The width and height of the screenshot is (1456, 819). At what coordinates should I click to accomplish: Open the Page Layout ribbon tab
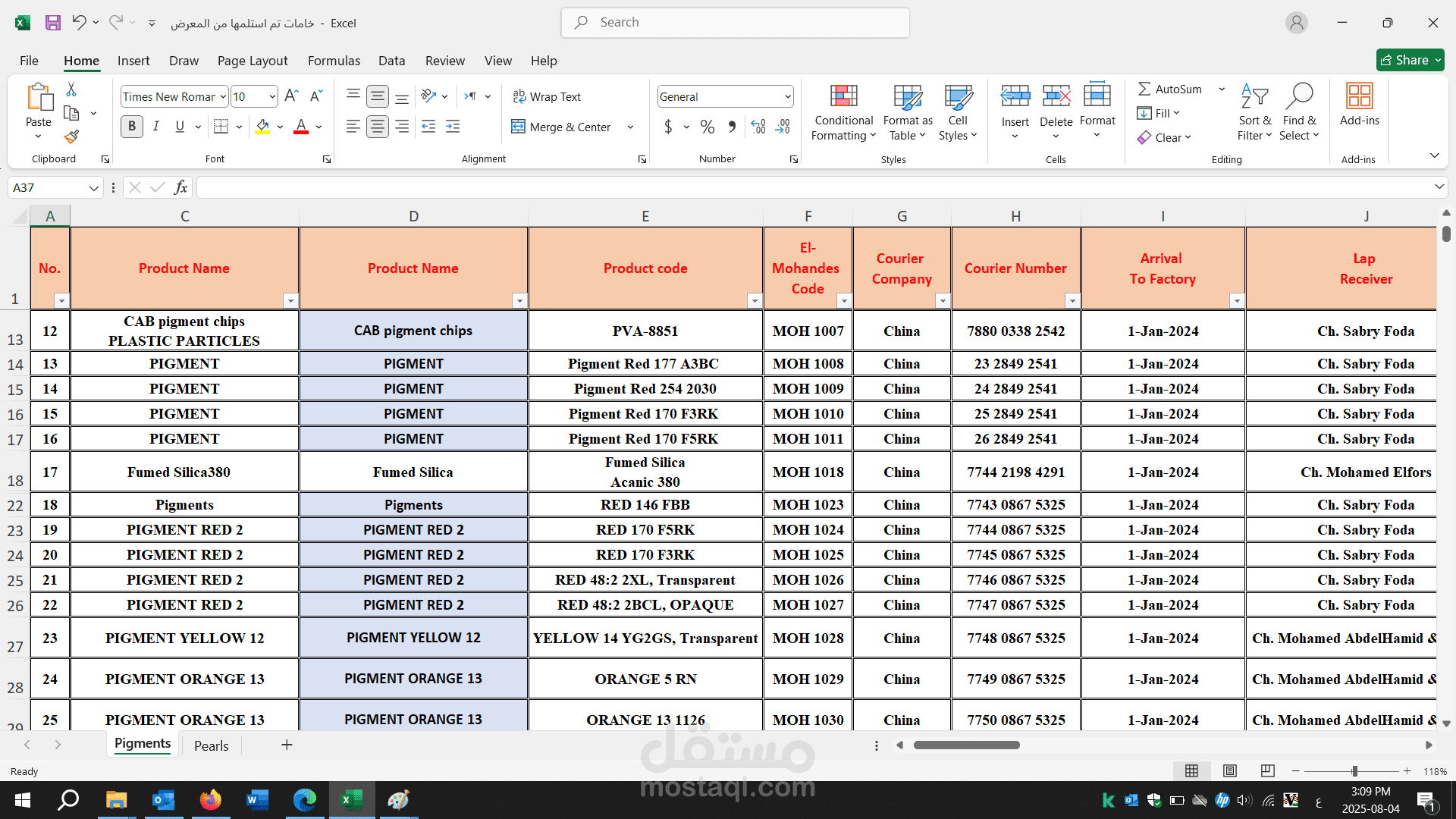(x=252, y=61)
